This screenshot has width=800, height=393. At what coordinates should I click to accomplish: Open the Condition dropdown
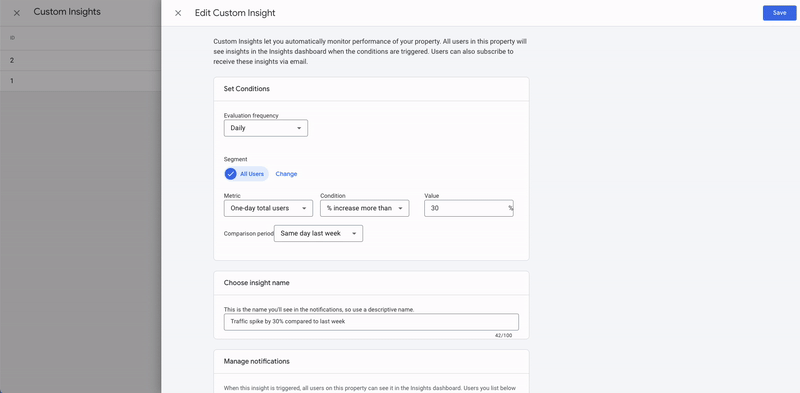tap(365, 208)
